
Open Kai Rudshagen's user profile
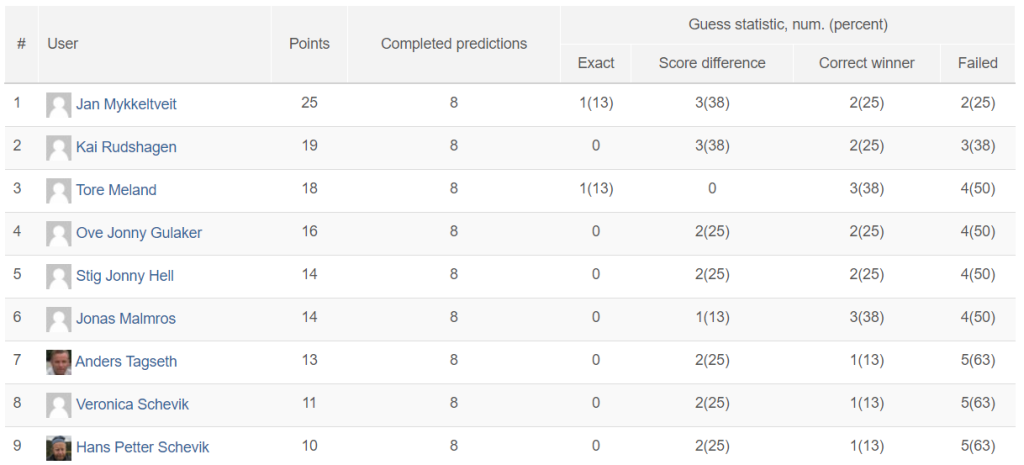[x=126, y=147]
